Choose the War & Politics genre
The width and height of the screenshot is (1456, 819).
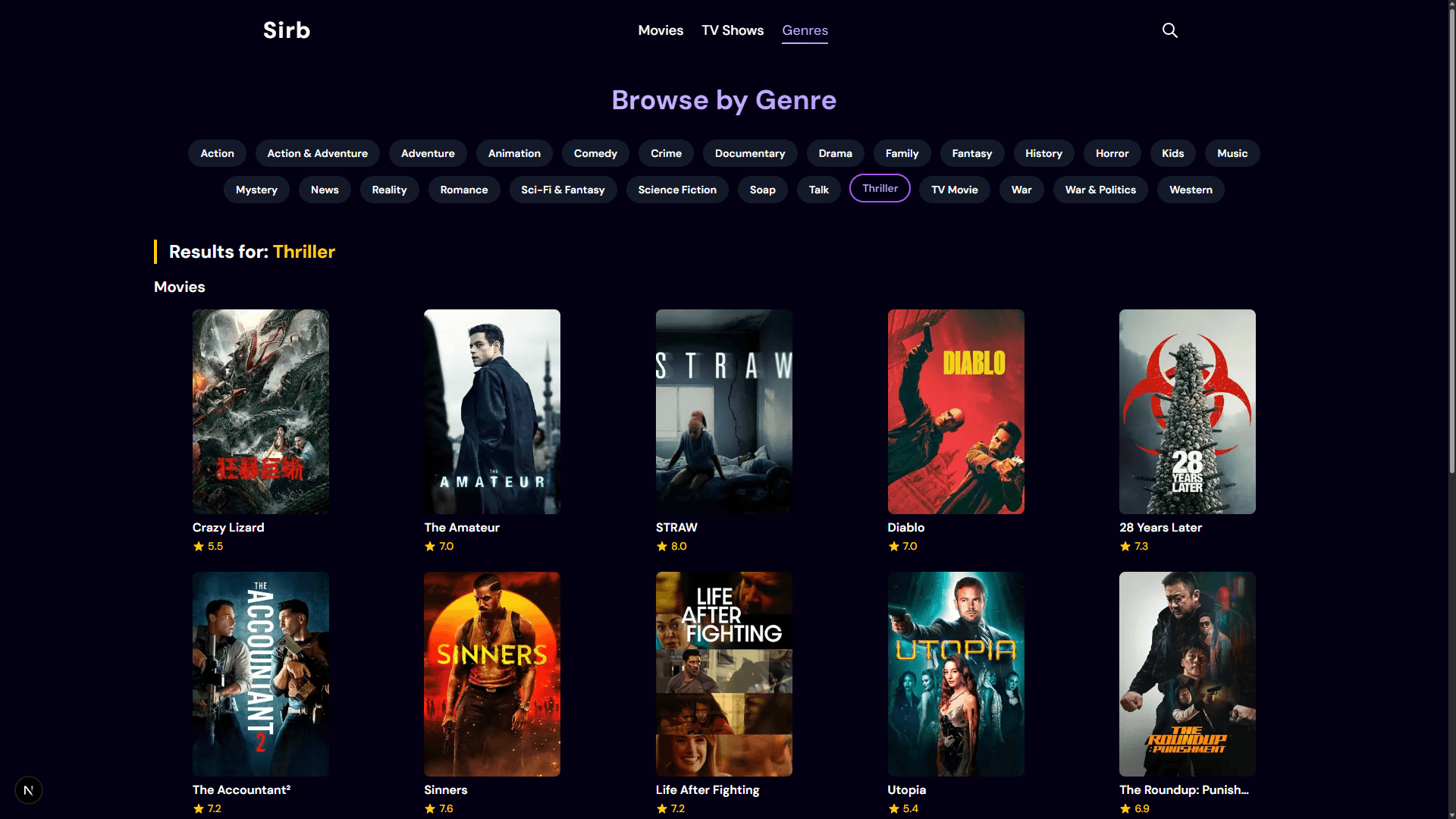pyautogui.click(x=1100, y=190)
